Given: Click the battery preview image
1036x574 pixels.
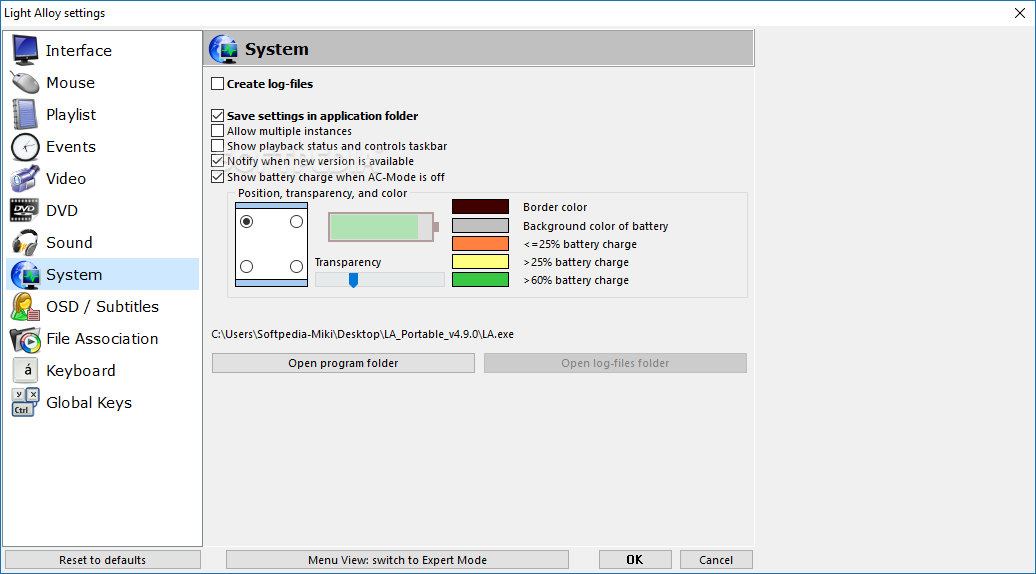Looking at the screenshot, I should tap(383, 227).
